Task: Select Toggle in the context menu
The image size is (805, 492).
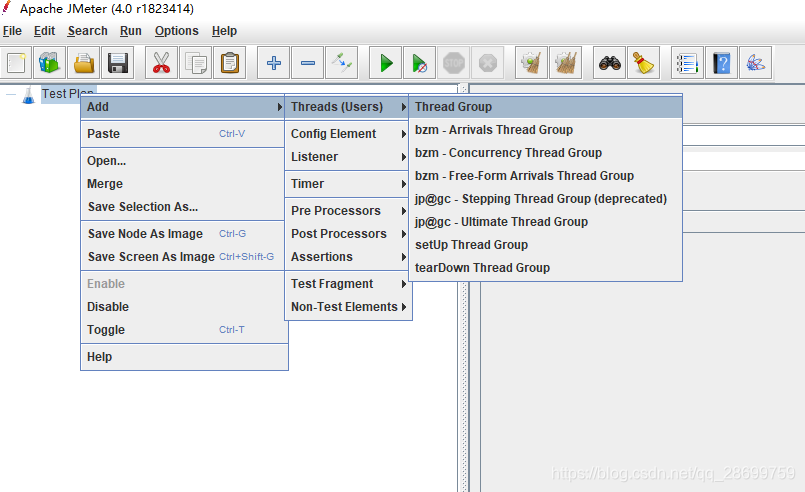Action: click(184, 330)
